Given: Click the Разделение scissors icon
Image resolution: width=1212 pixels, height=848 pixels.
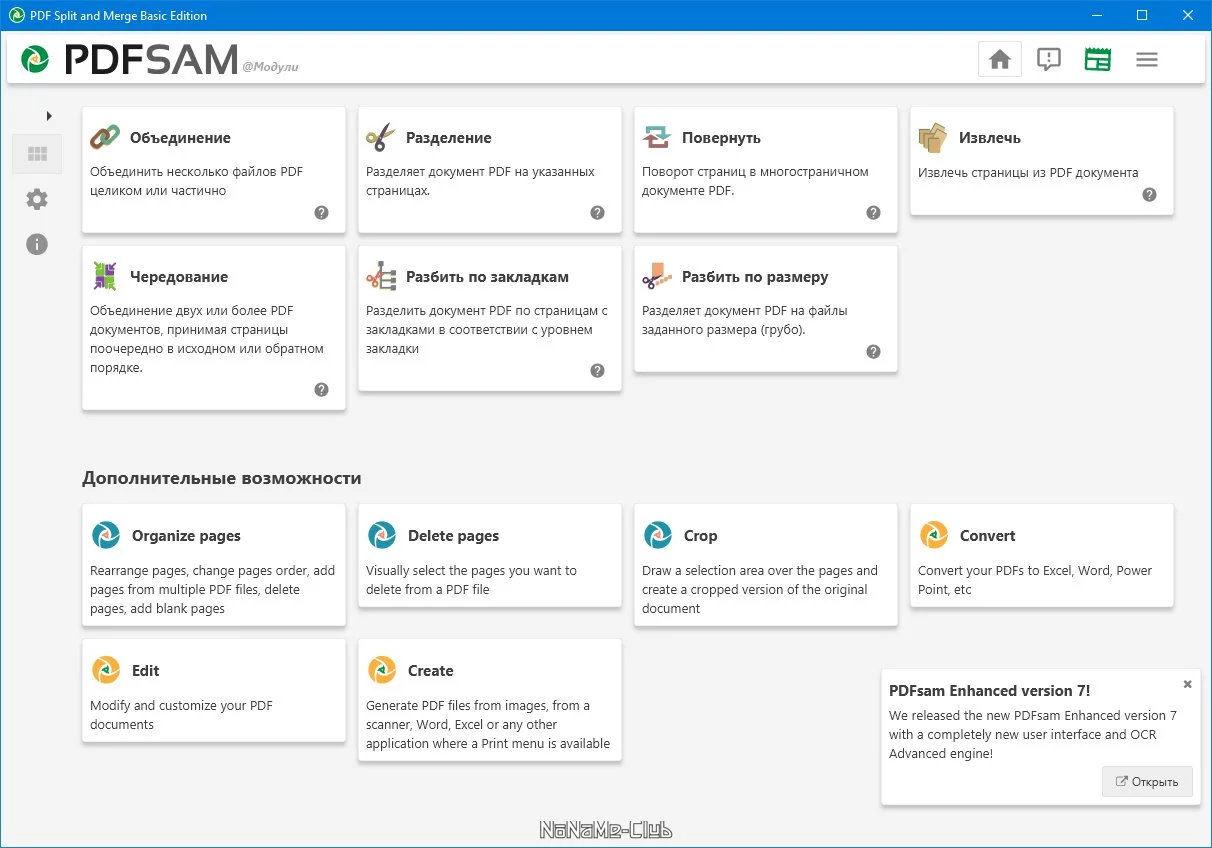Looking at the screenshot, I should 381,137.
